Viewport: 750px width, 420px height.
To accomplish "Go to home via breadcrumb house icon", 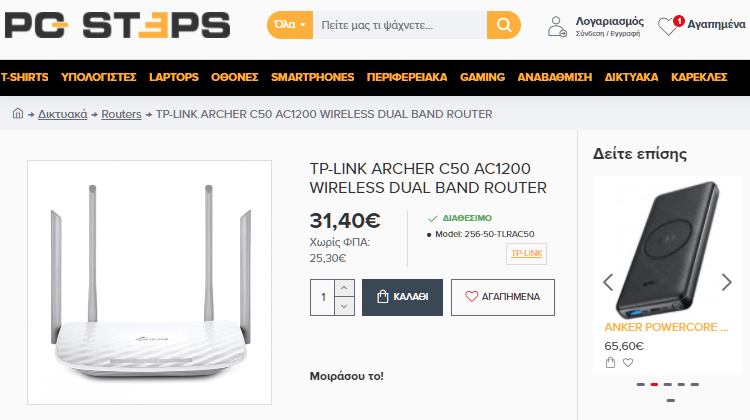I will 18,114.
